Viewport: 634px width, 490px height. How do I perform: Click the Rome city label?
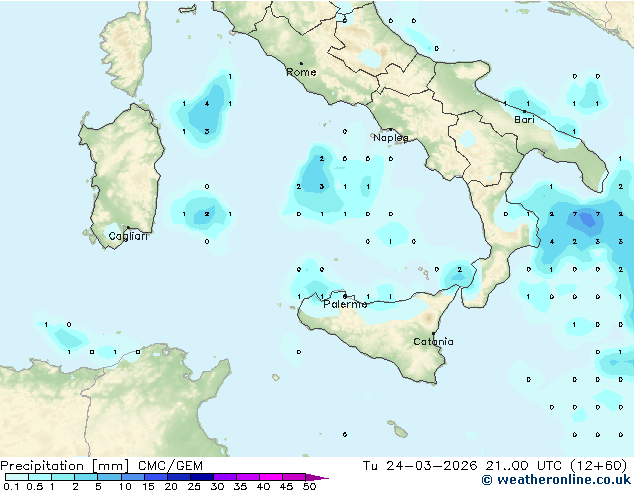tap(301, 72)
